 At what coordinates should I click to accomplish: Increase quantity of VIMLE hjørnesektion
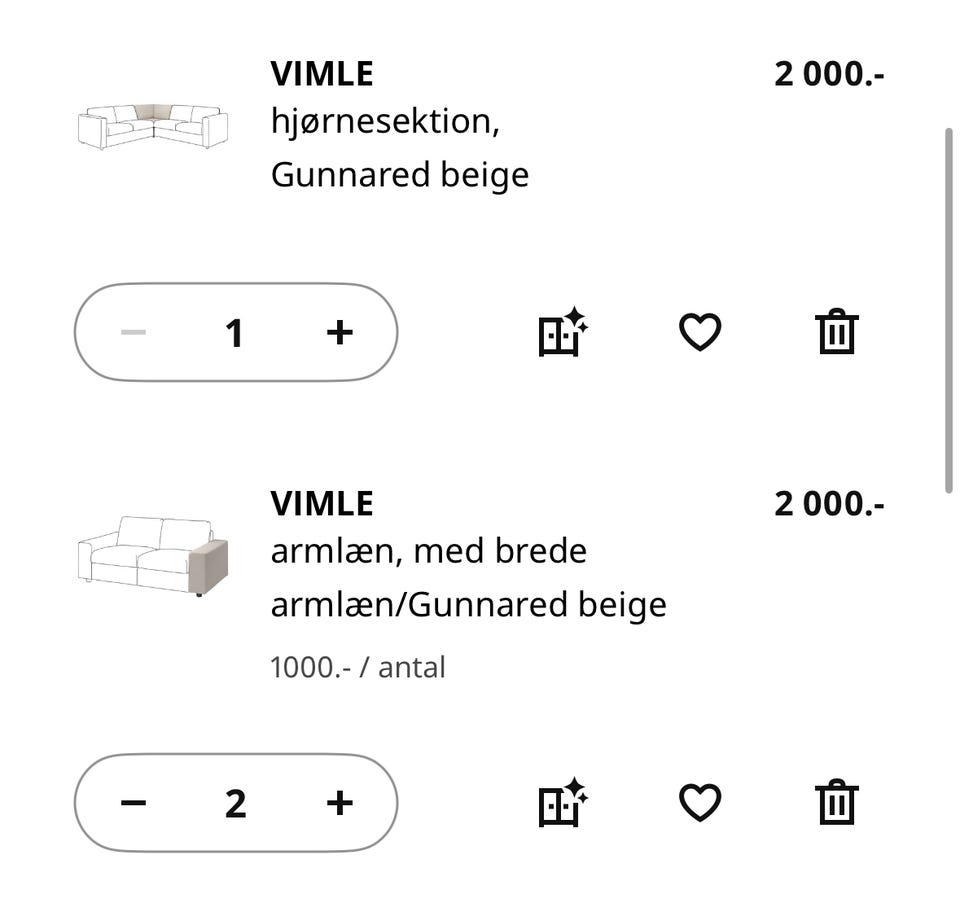pyautogui.click(x=339, y=332)
